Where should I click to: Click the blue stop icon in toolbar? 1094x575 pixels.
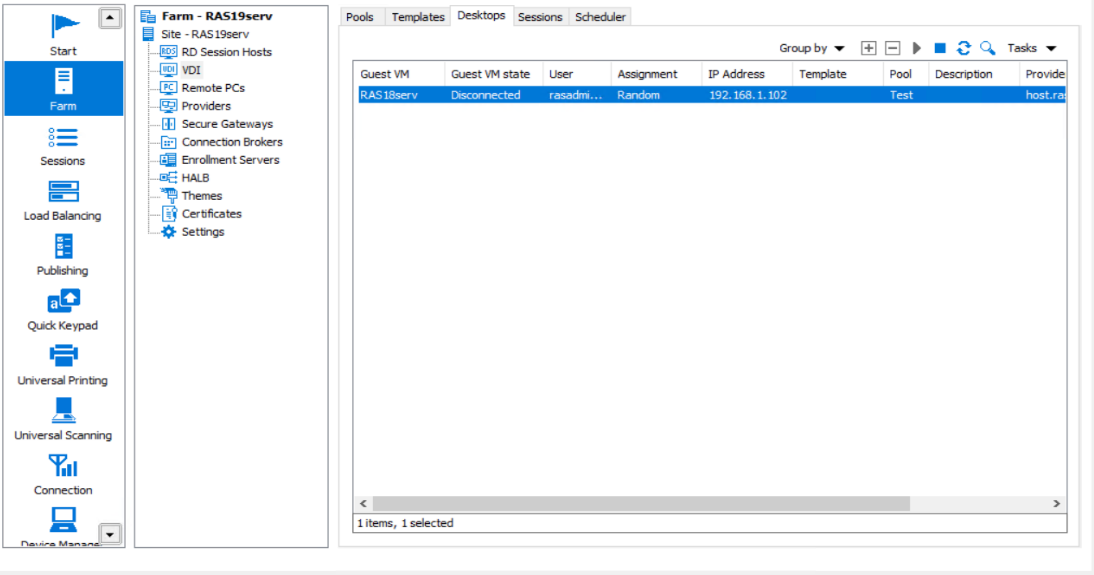(940, 48)
